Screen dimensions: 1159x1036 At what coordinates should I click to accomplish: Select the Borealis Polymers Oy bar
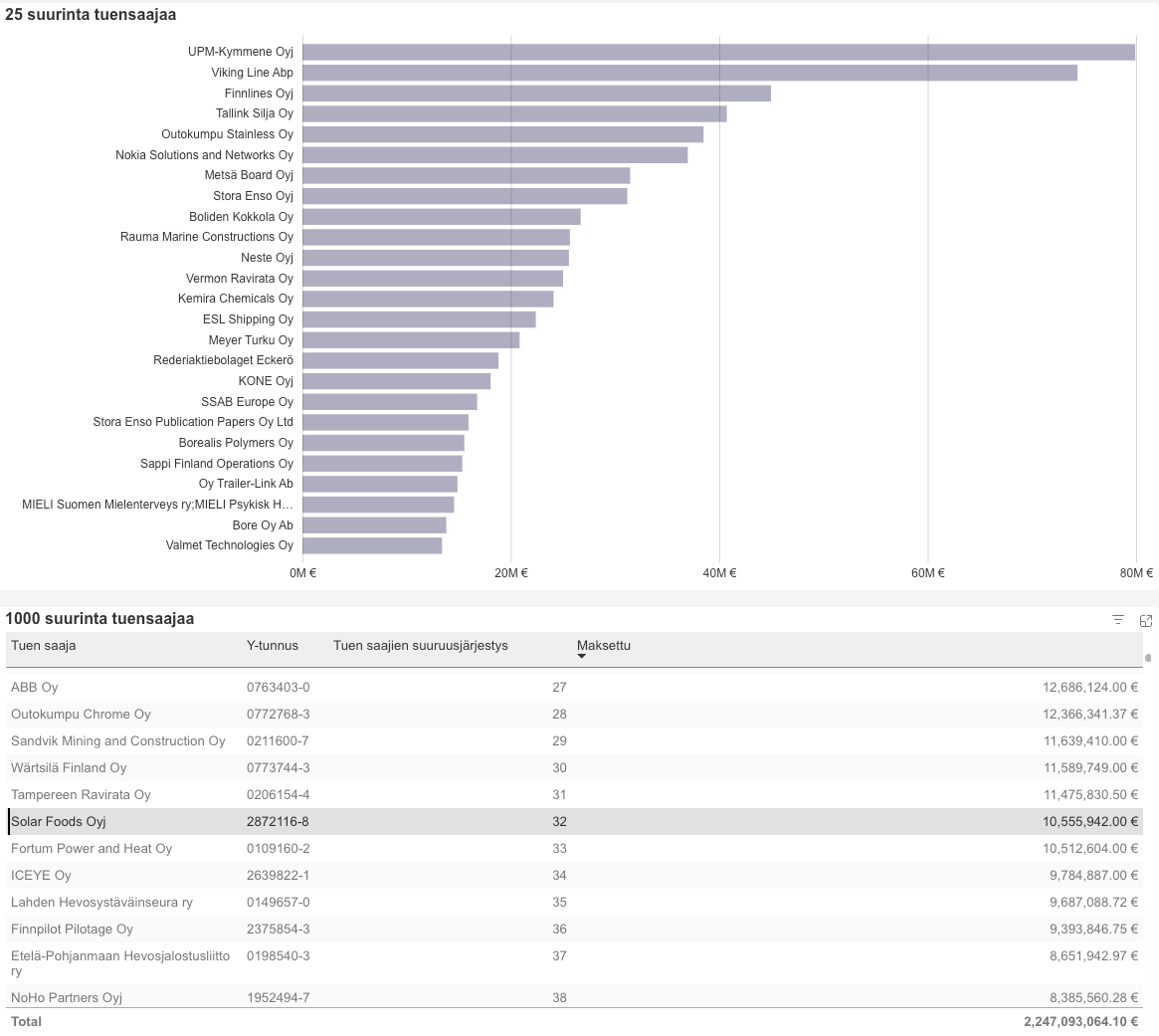point(384,443)
